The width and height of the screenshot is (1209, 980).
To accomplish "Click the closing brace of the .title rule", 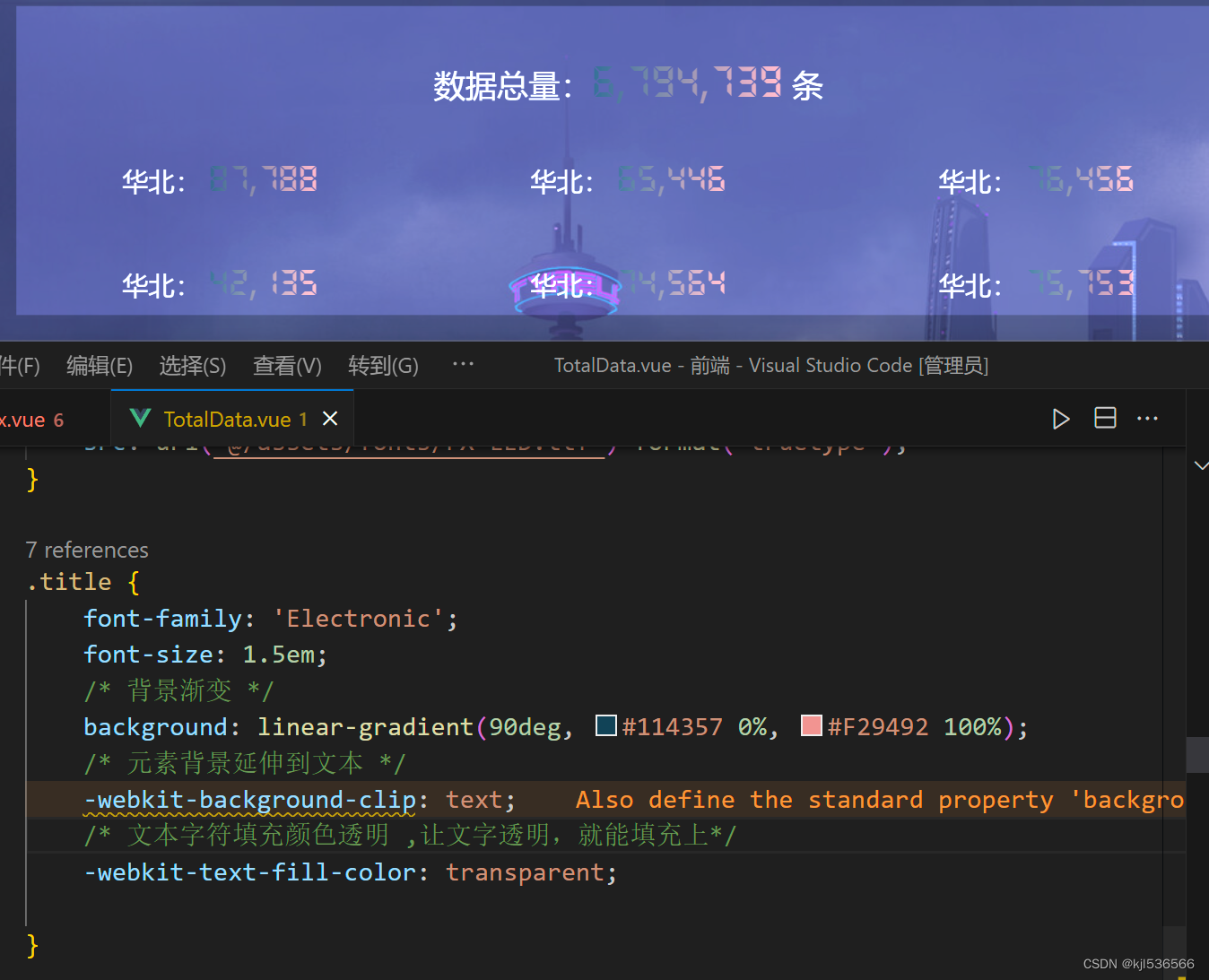I will (x=32, y=945).
